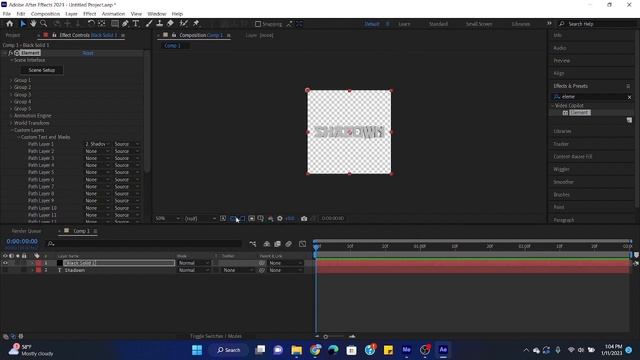Image resolution: width=640 pixels, height=360 pixels.
Task: Select the Pen tool
Action: point(125,24)
